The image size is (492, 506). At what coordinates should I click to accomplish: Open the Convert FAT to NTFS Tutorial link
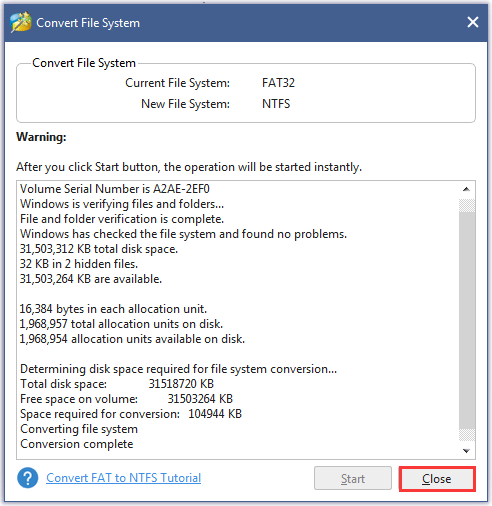pyautogui.click(x=123, y=478)
